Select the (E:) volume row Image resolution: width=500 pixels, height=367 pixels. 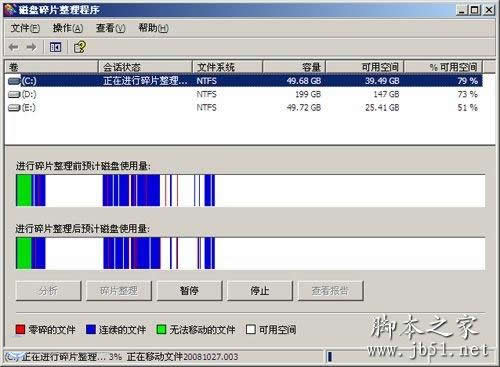coord(244,108)
